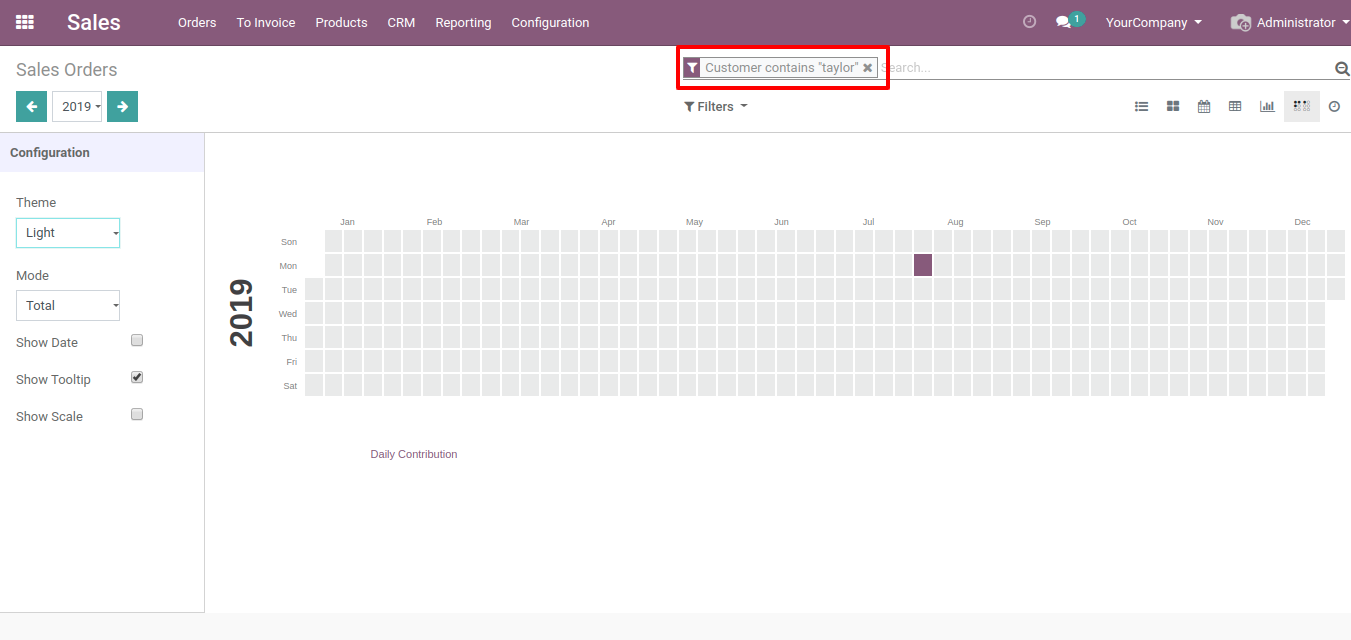Open the Configuration menu
Image resolution: width=1351 pixels, height=640 pixels.
(x=550, y=22)
